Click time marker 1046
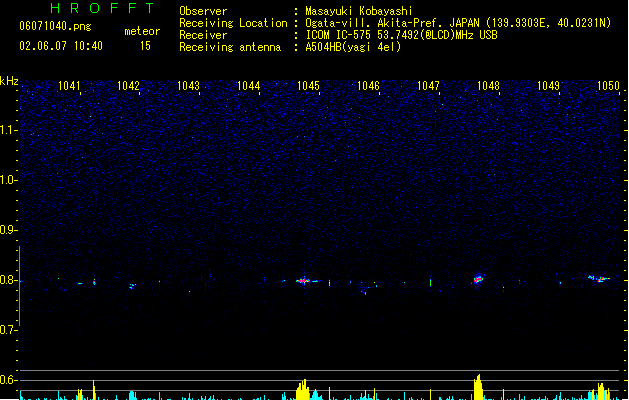 pyautogui.click(x=368, y=86)
